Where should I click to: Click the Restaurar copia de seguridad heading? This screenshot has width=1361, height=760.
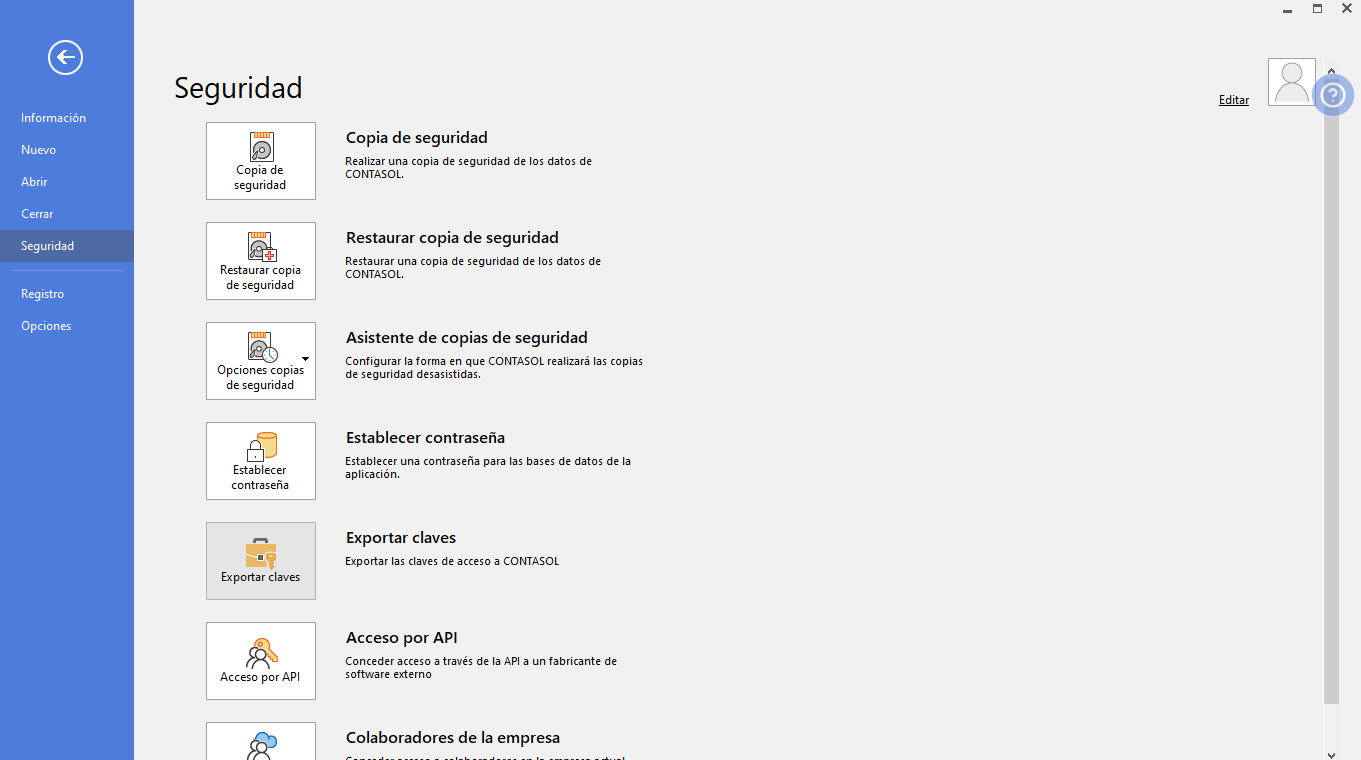pyautogui.click(x=452, y=238)
